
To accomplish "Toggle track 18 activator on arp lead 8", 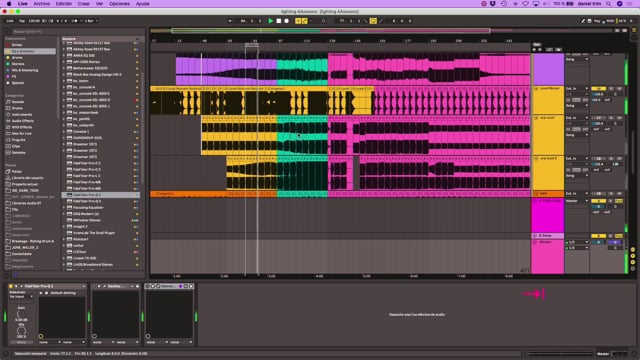I will click(598, 159).
